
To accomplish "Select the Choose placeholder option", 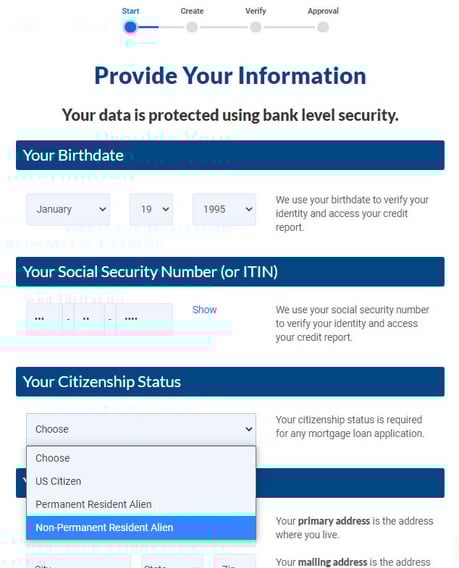I will coord(141,458).
